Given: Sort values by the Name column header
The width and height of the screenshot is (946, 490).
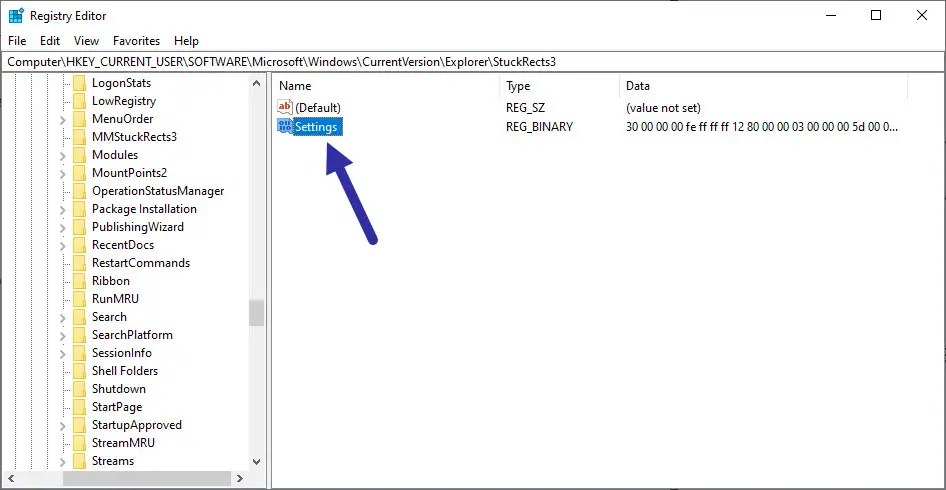Looking at the screenshot, I should click(386, 86).
